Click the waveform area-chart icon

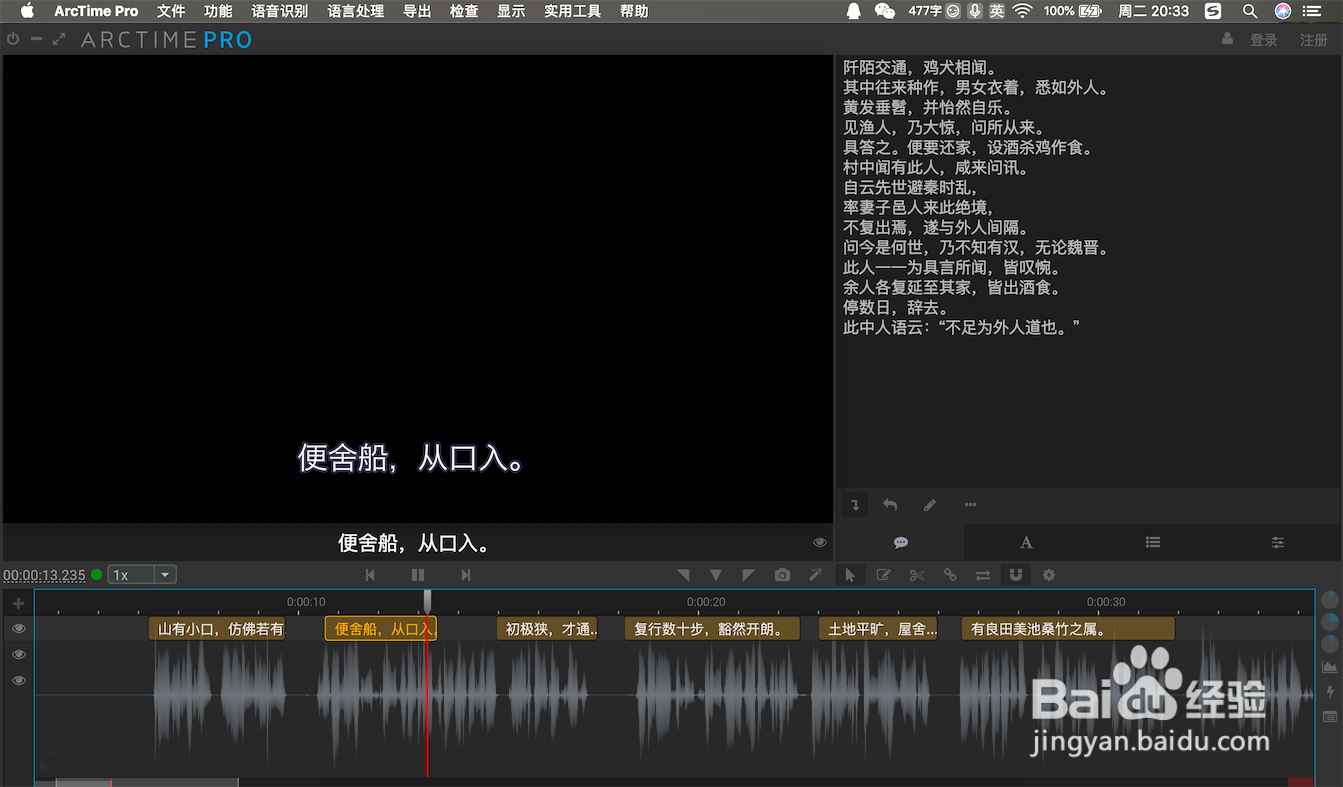1330,667
